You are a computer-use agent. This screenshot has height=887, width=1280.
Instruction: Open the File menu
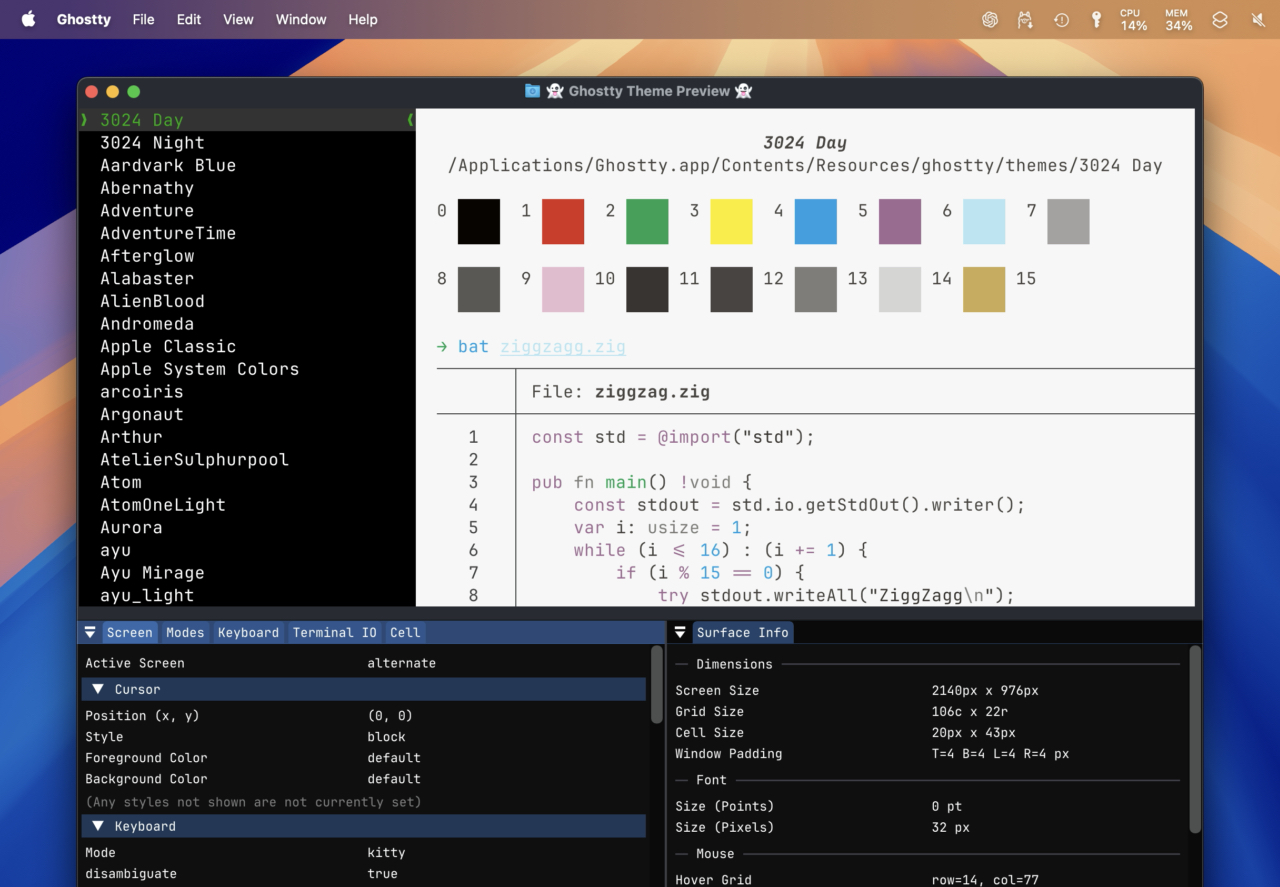point(143,19)
